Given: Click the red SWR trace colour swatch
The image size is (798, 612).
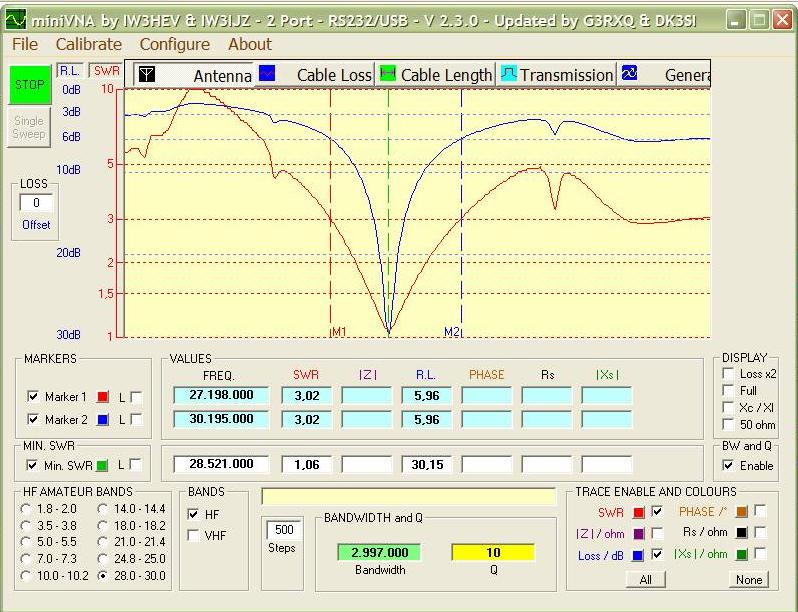Looking at the screenshot, I should click(x=638, y=512).
